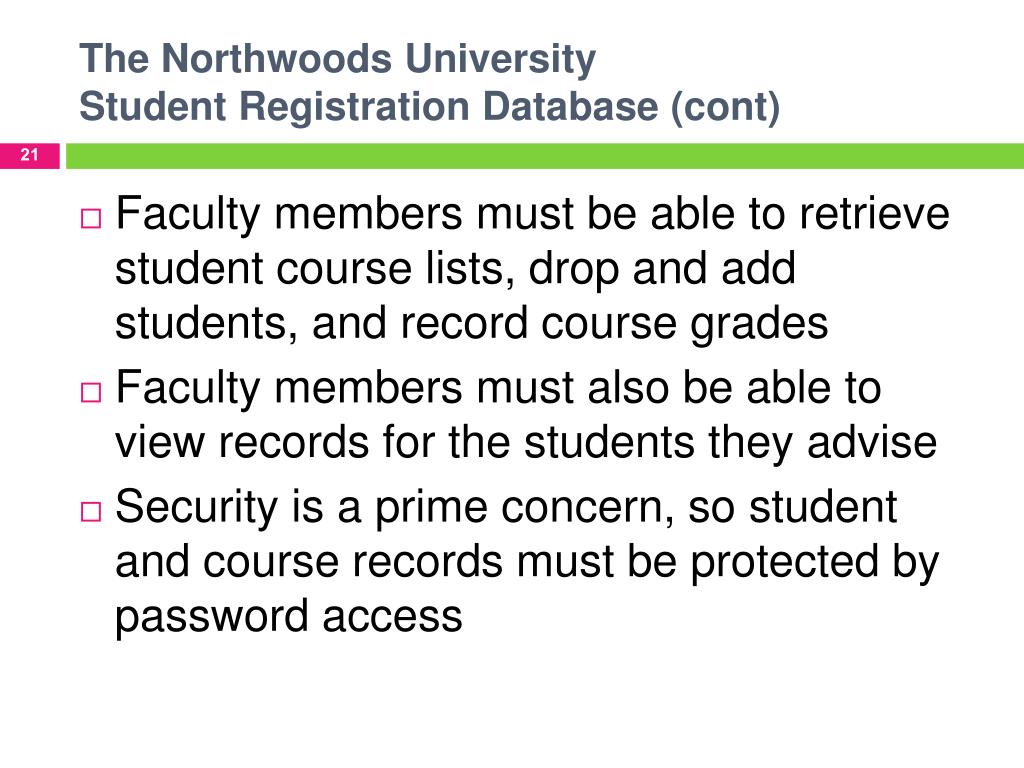Click the pink slide number 21 badge
1024x768 pixels.
pos(29,155)
